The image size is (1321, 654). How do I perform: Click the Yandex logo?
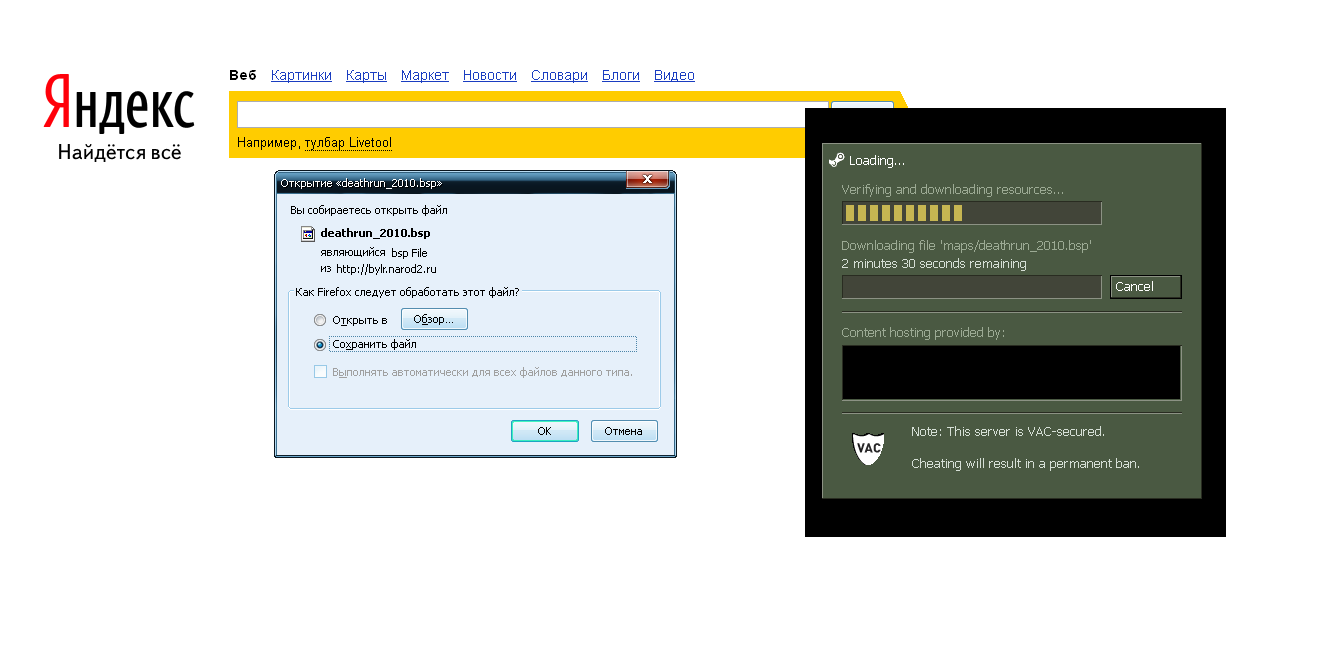coord(119,104)
